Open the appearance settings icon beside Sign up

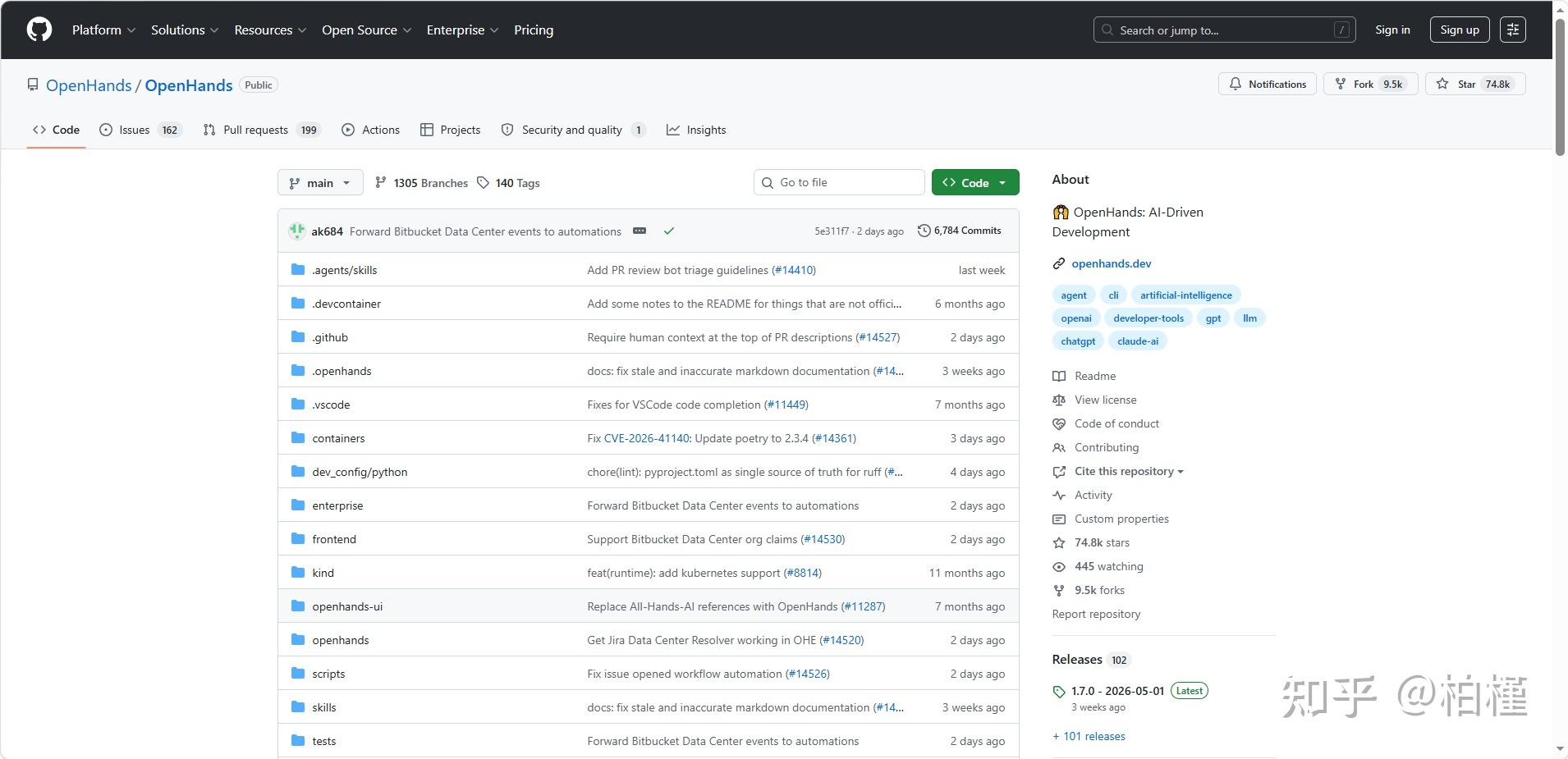[x=1512, y=30]
